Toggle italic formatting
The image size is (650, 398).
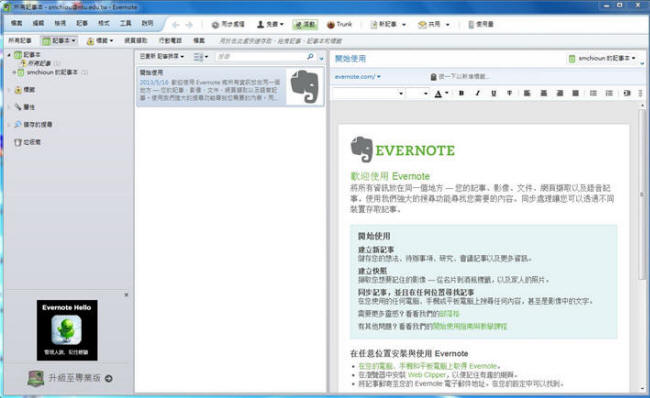(478, 93)
